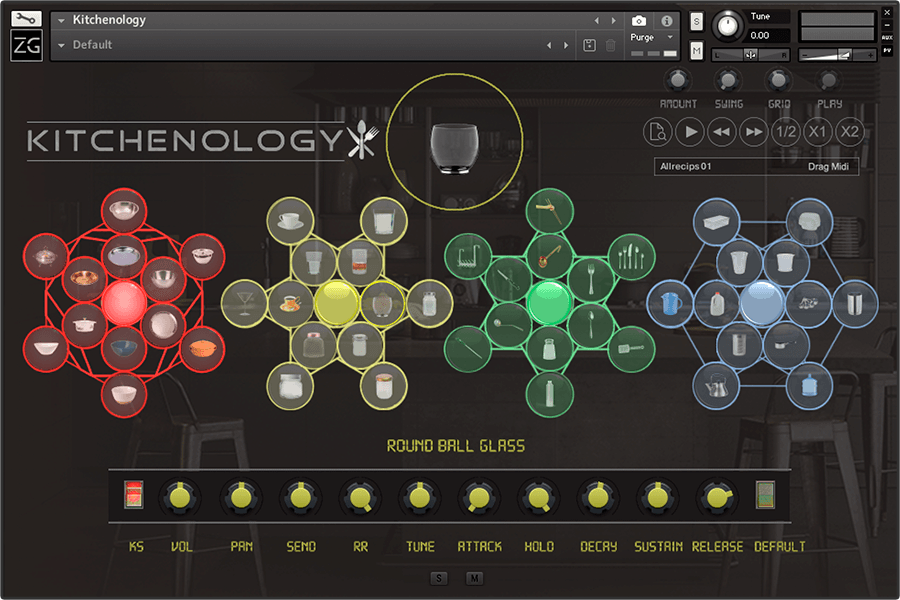Trigger the blue water bottle pad
The height and width of the screenshot is (600, 900).
(x=809, y=385)
